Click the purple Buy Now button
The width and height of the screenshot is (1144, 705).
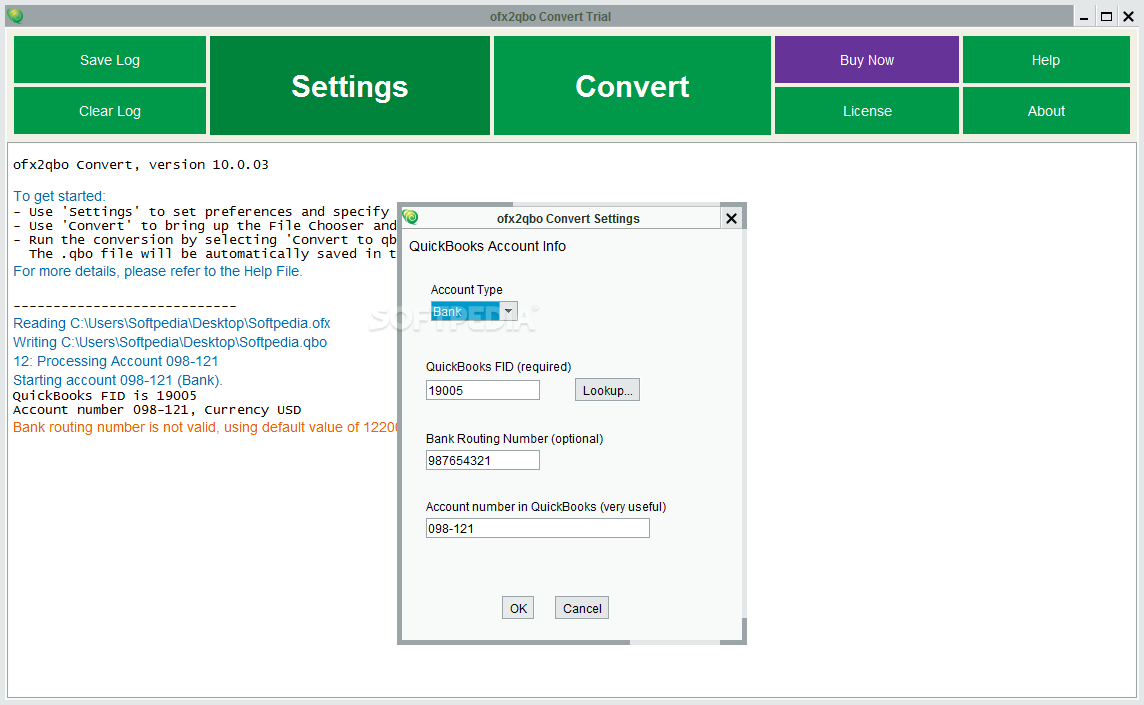pos(867,60)
